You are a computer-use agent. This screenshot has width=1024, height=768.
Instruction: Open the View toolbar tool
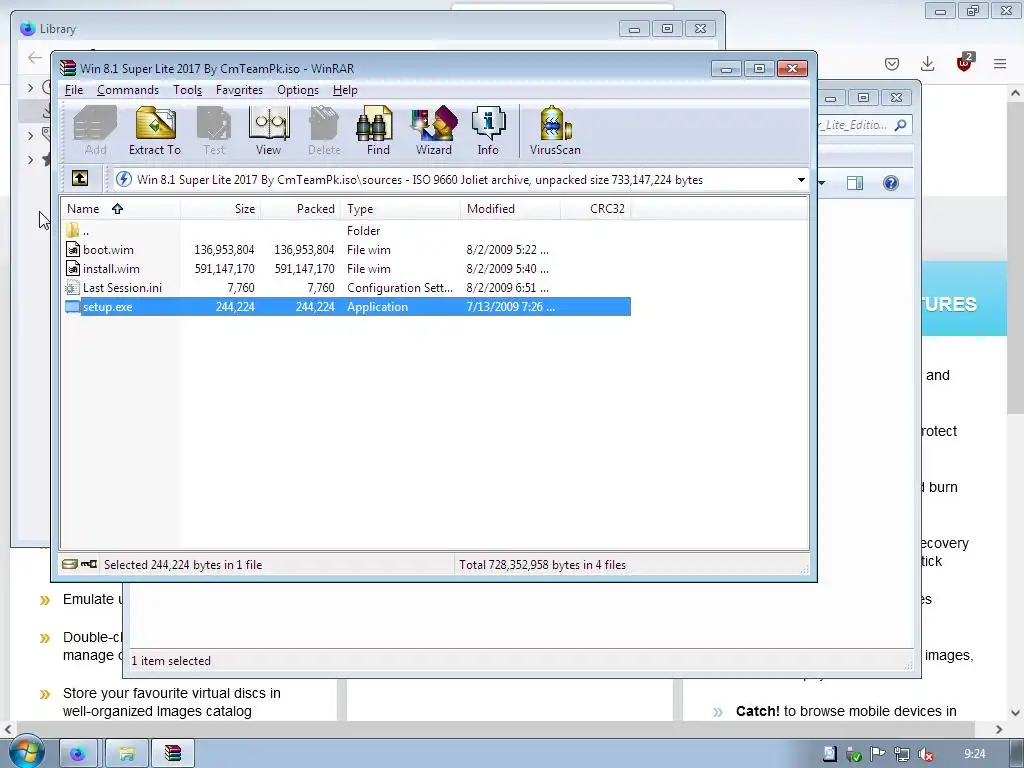(x=268, y=131)
